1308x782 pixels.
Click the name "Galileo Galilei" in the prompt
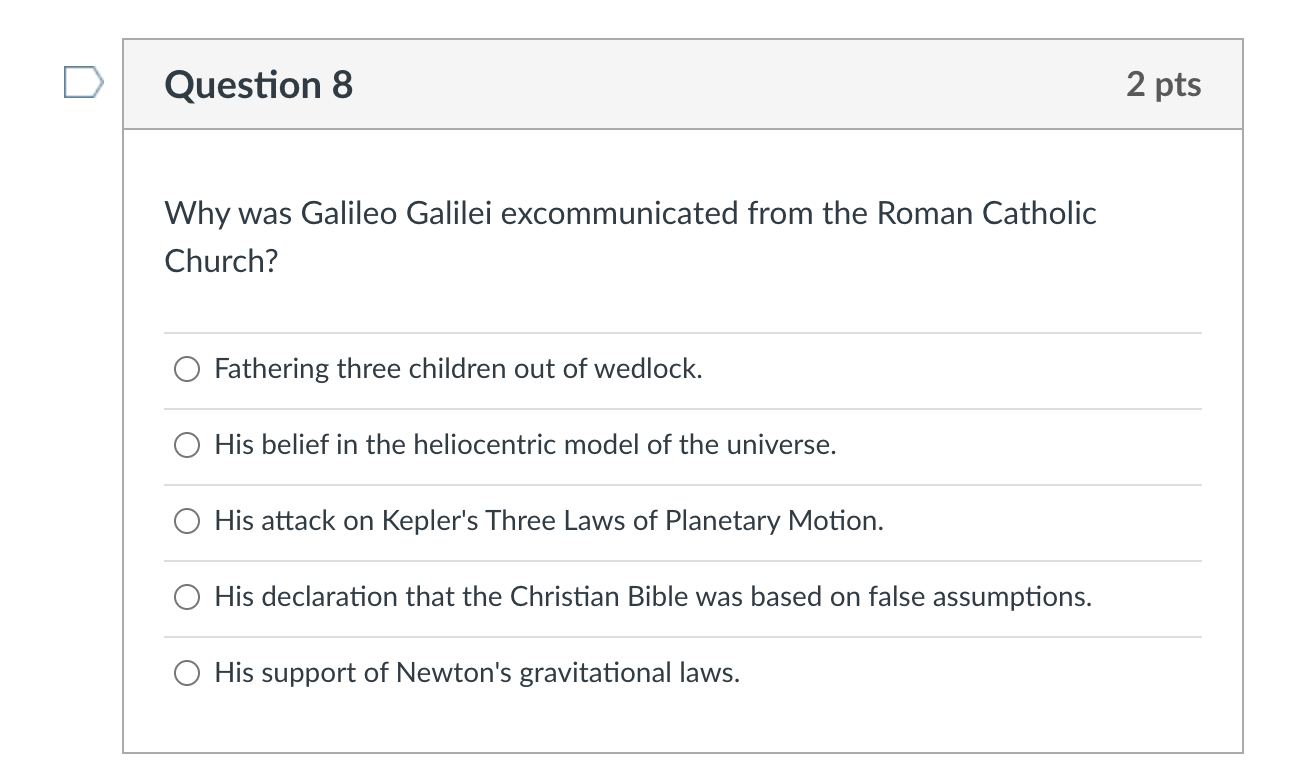pos(395,213)
